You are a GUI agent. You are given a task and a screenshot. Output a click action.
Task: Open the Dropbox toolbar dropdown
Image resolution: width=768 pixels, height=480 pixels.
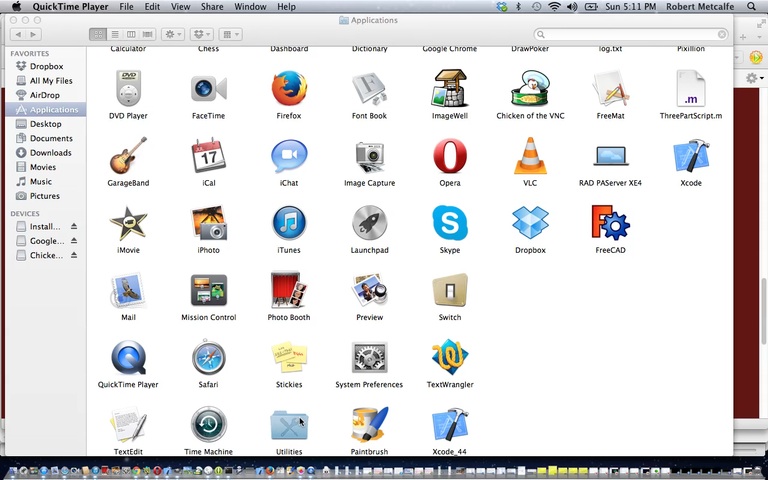coord(201,34)
